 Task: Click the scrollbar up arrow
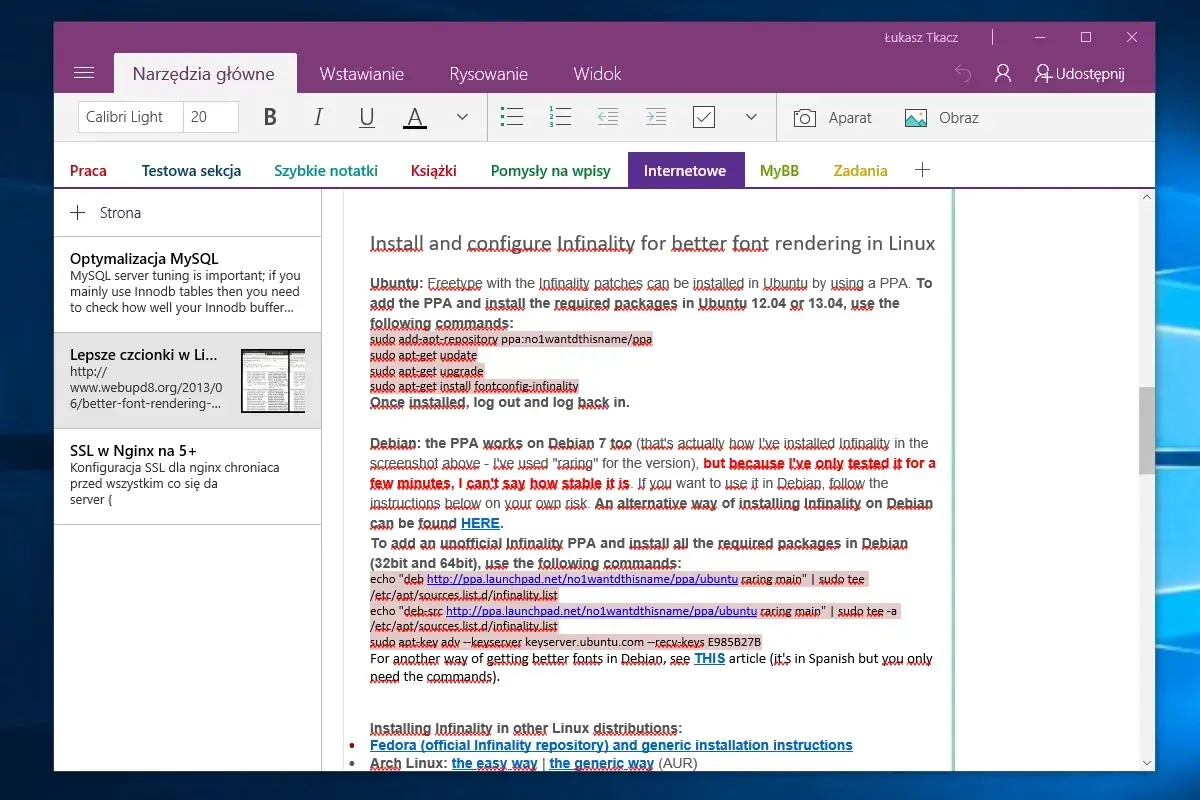tap(1146, 199)
